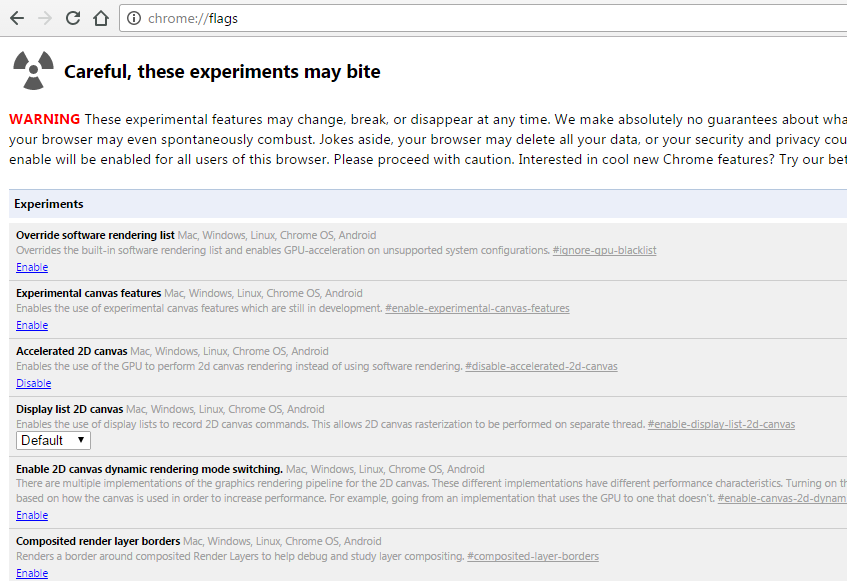847x581 pixels.
Task: Enable 2D canvas dynamic rendering mode switching
Action: pyautogui.click(x=32, y=515)
